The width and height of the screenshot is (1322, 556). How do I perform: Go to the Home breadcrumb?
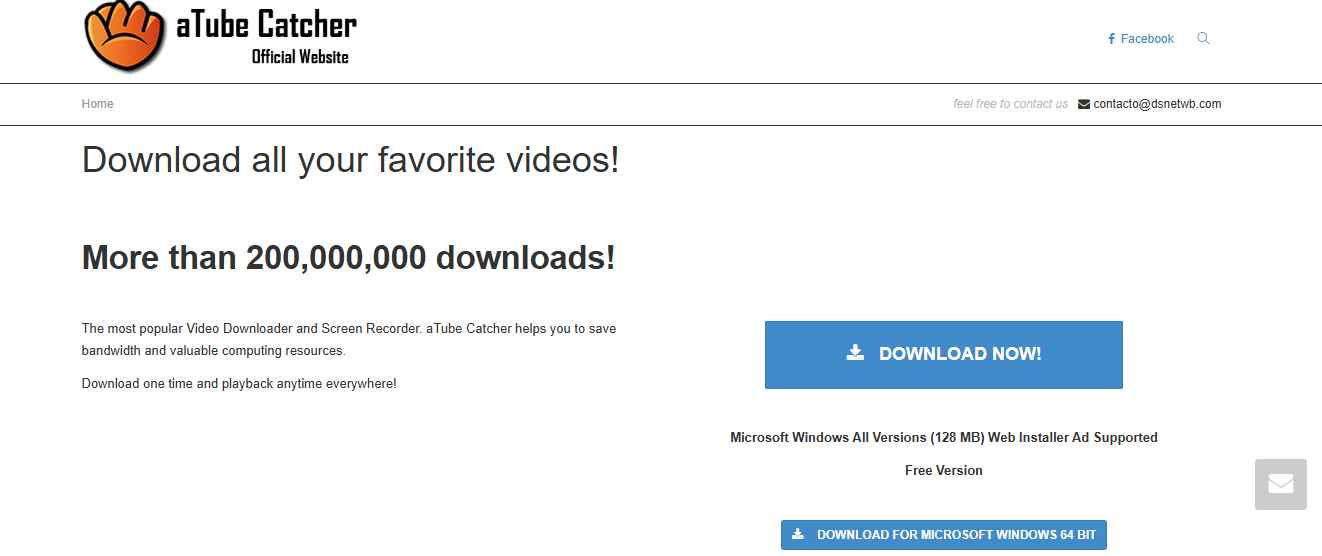(97, 104)
